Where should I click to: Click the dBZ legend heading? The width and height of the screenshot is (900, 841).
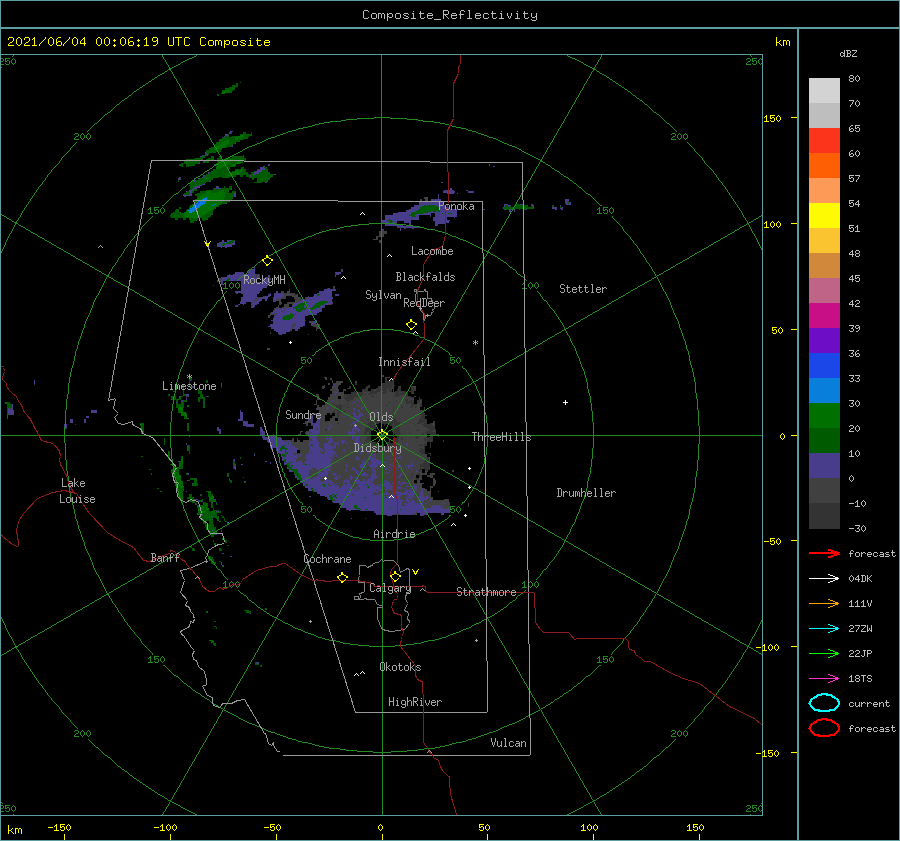pyautogui.click(x=848, y=53)
